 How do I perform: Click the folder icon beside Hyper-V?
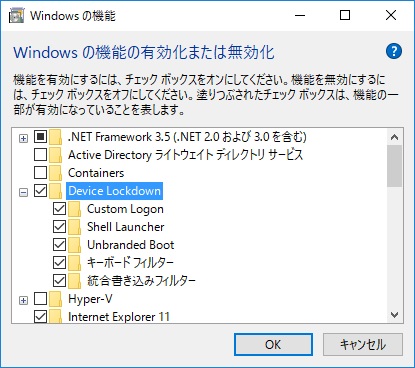point(56,299)
